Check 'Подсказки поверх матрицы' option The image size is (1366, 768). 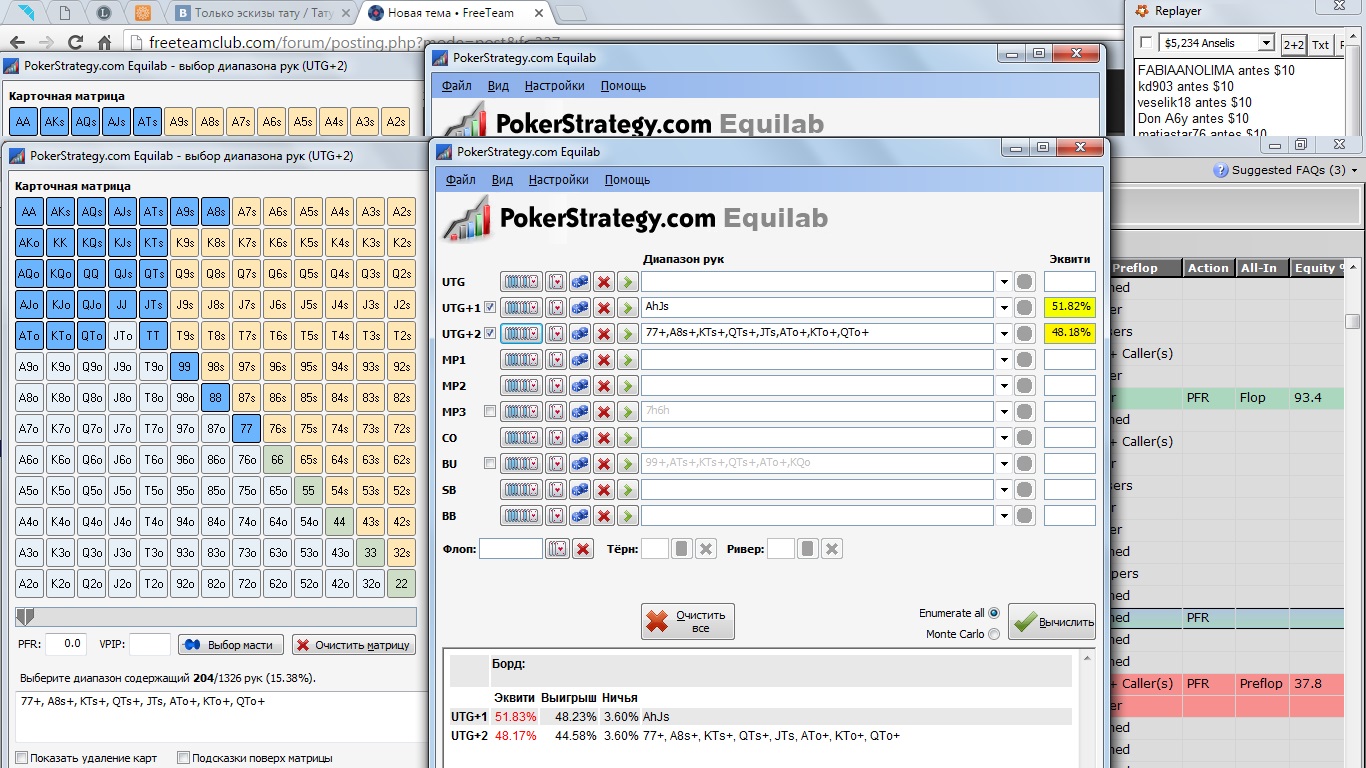tap(182, 758)
